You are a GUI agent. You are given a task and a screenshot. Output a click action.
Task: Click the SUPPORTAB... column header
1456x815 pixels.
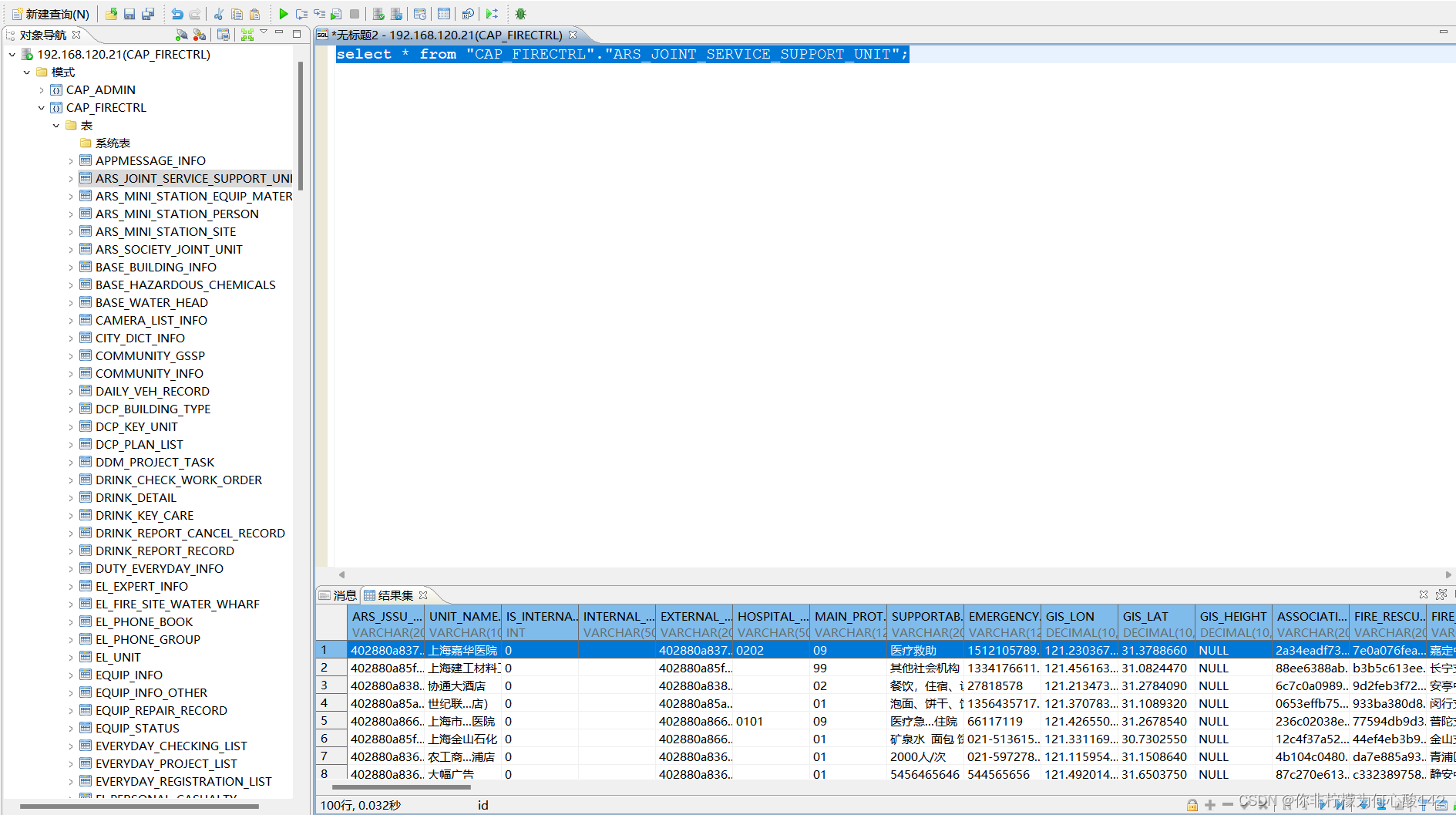click(x=926, y=624)
